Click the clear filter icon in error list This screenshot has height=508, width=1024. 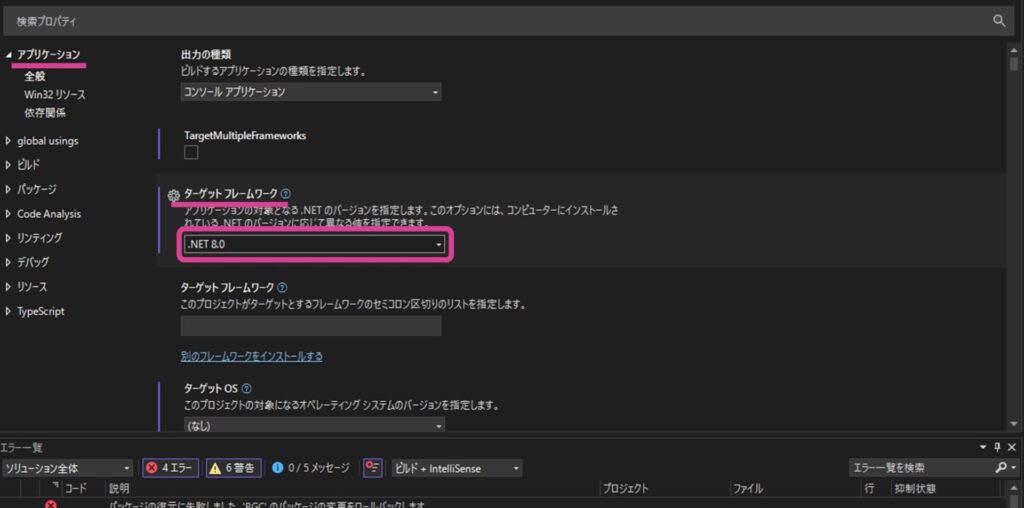tap(373, 468)
